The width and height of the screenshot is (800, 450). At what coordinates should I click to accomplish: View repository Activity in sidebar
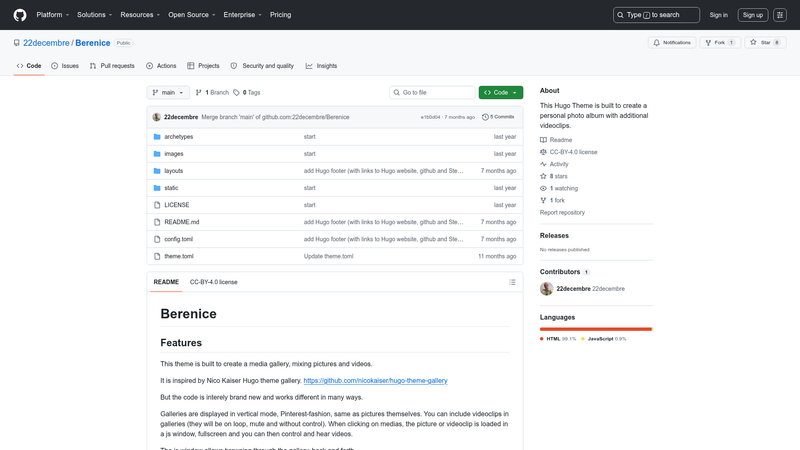554,164
